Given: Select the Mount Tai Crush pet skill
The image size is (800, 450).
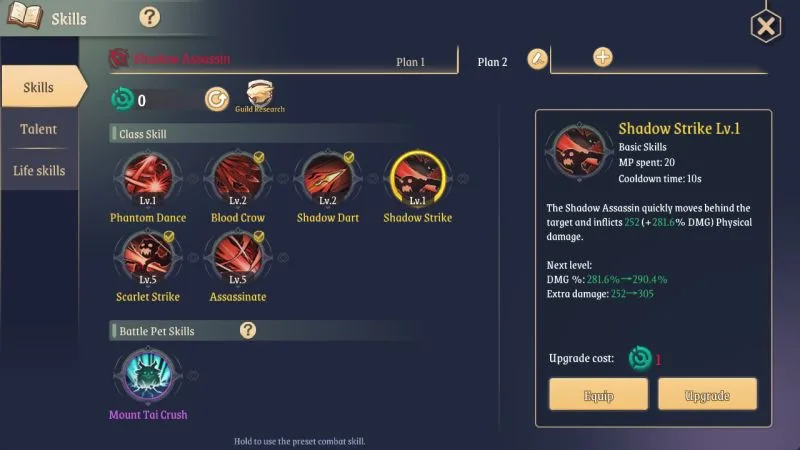Looking at the screenshot, I should click(x=148, y=374).
